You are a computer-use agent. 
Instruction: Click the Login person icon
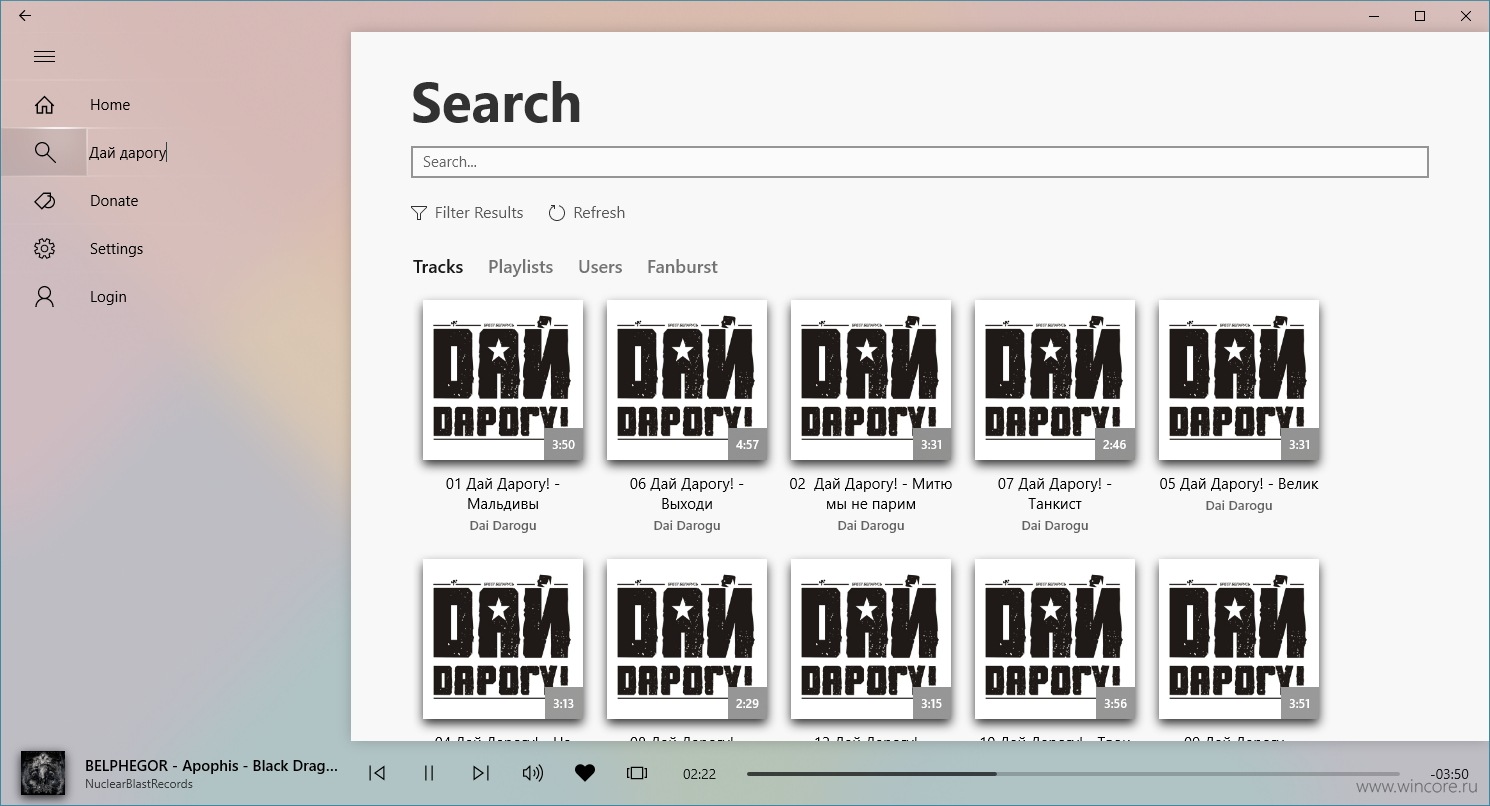click(44, 297)
